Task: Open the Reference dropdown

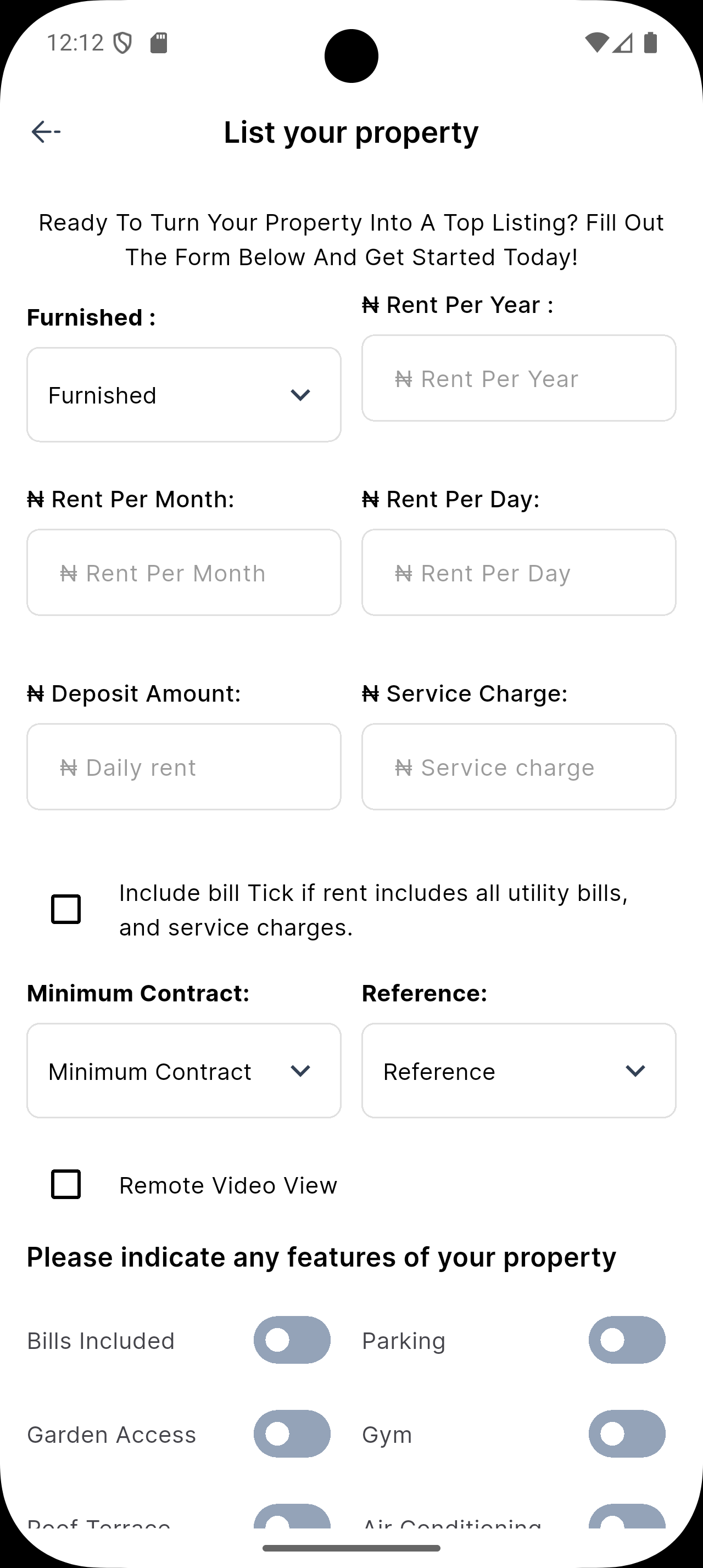Action: 518,1071
